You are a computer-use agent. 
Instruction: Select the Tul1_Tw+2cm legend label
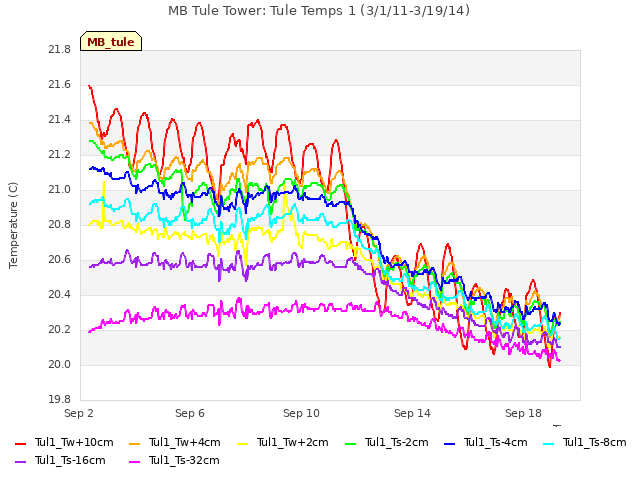coord(293,442)
